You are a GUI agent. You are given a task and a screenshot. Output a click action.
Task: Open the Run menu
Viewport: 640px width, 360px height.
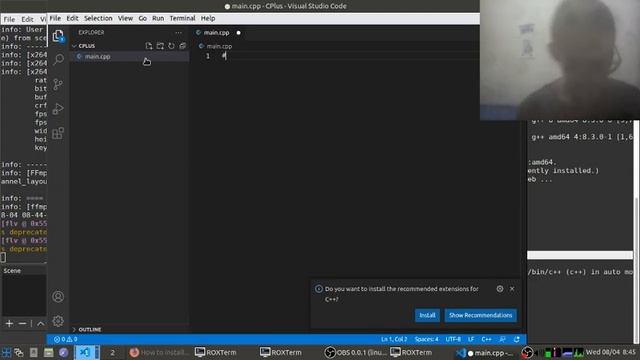pos(158,18)
